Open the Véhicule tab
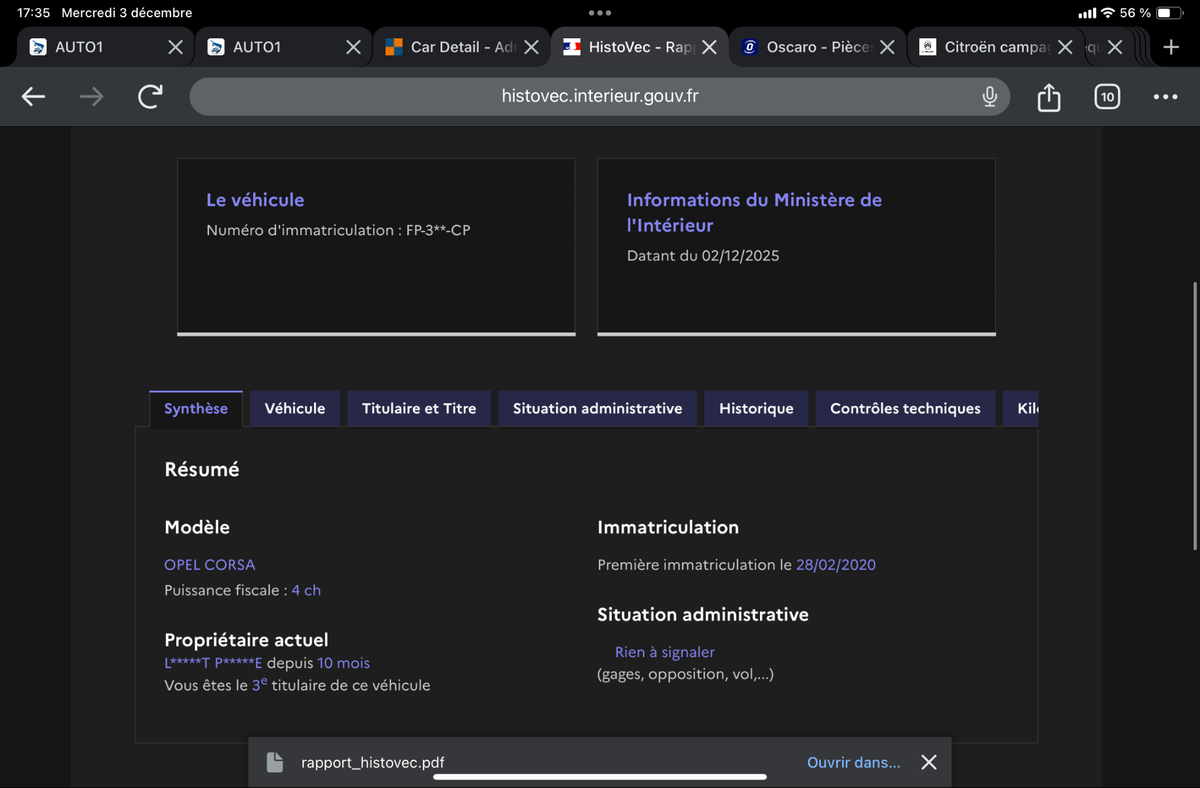 (295, 408)
